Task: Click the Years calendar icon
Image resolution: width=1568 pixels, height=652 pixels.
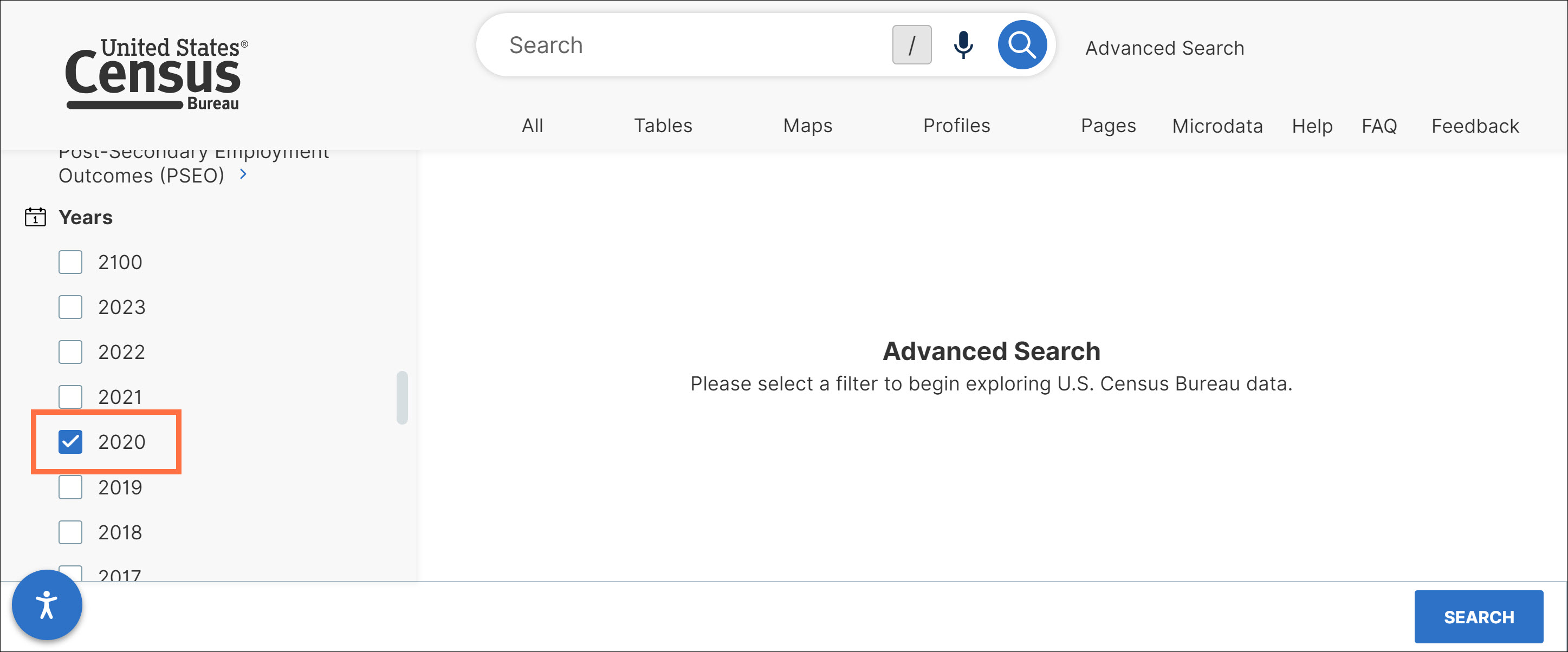Action: (x=35, y=217)
